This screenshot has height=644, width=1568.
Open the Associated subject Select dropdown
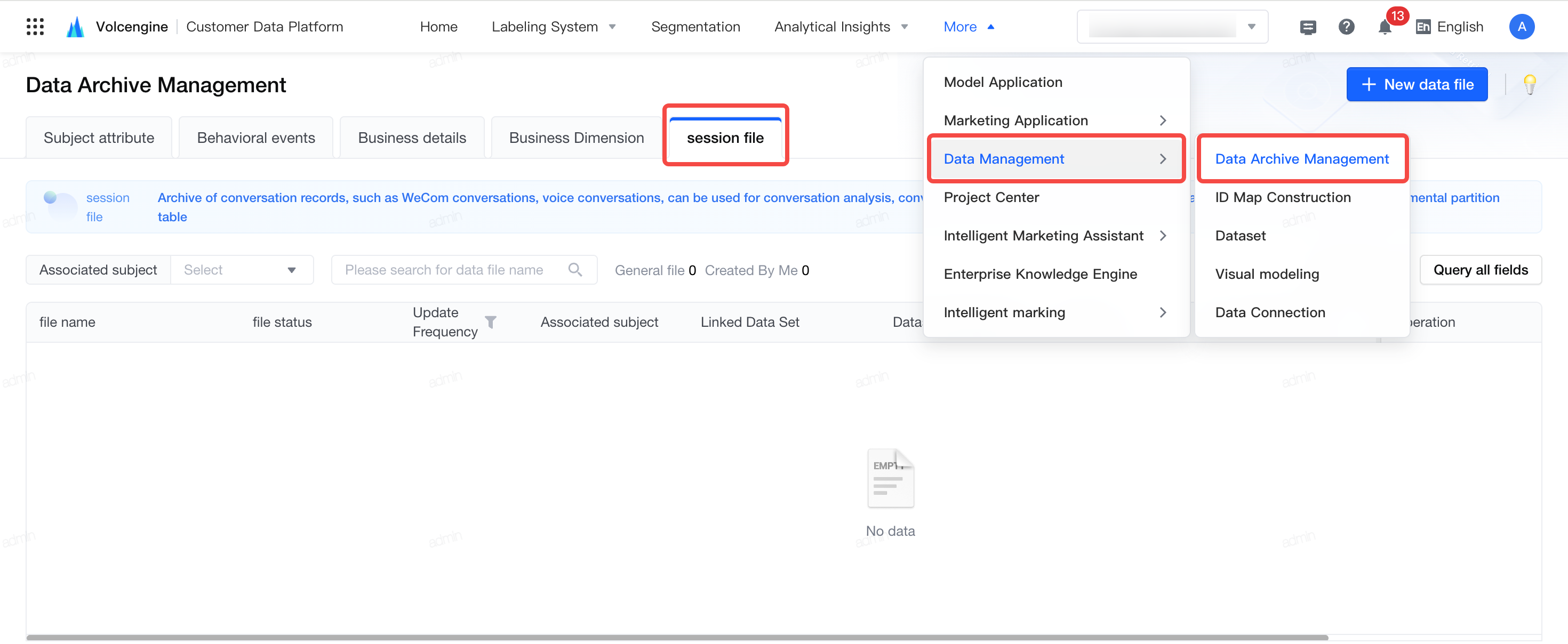pyautogui.click(x=242, y=270)
